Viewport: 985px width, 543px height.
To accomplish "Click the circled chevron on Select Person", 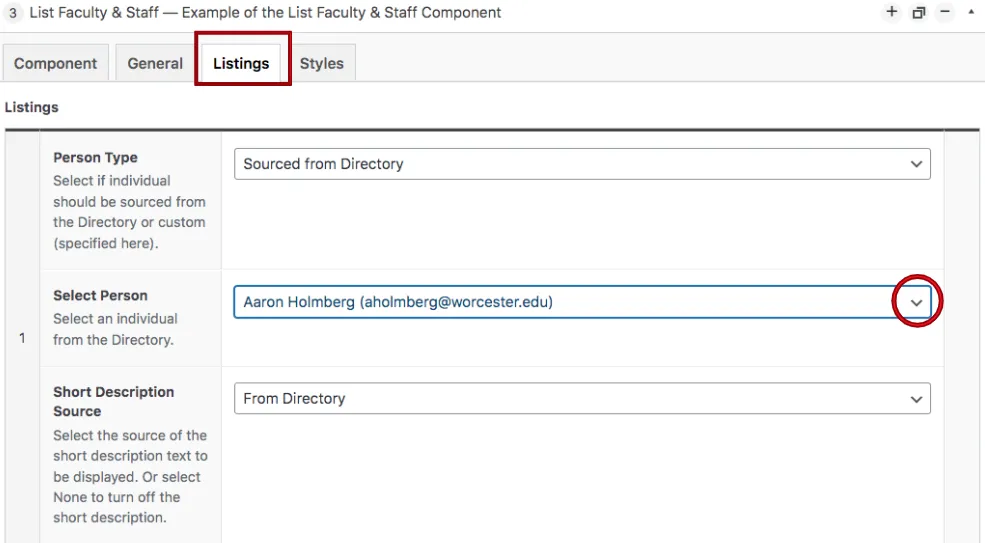I will 916,302.
